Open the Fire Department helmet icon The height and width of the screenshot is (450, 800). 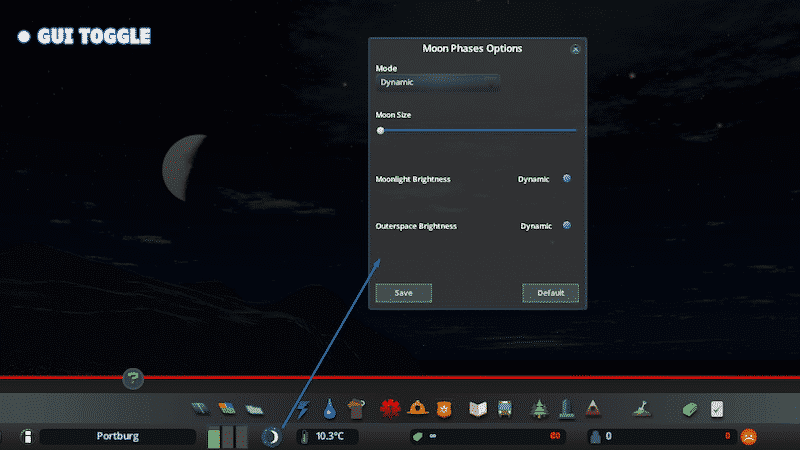pos(417,408)
